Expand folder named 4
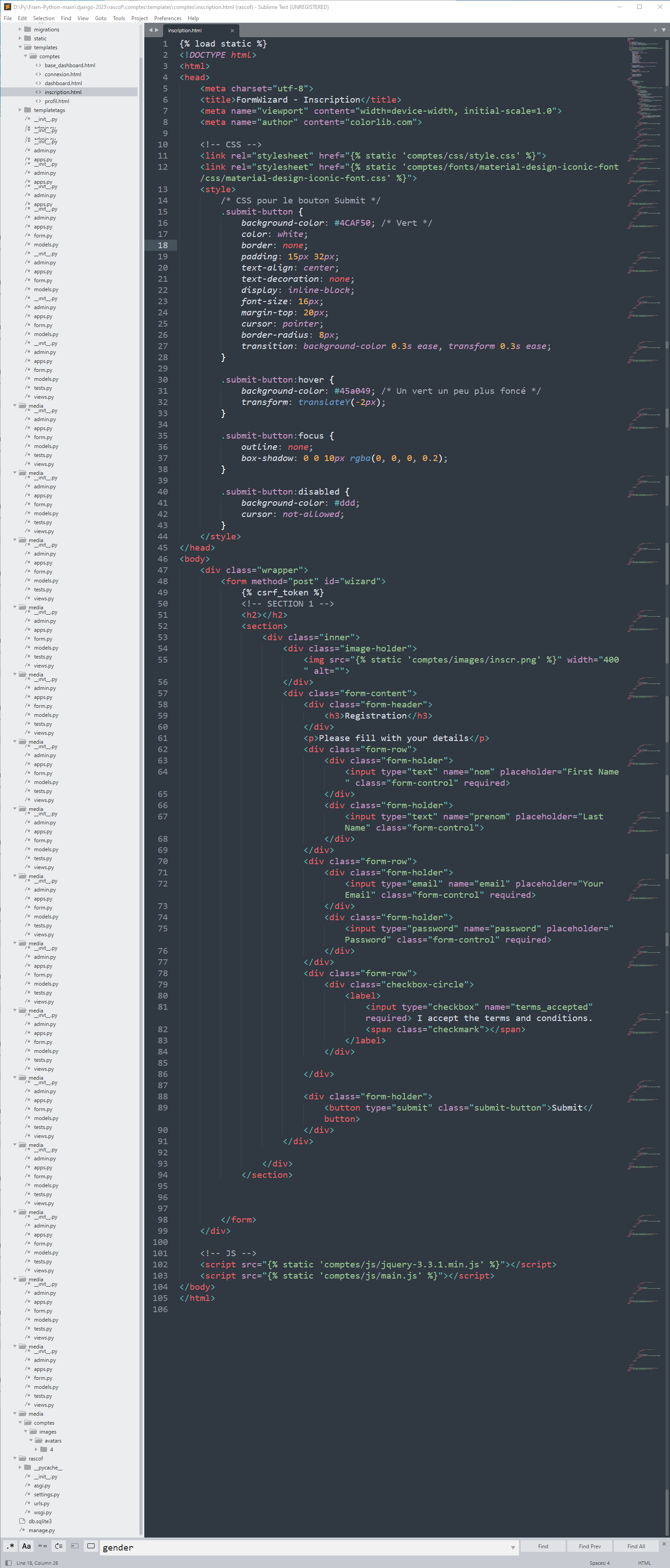This screenshot has width=670, height=1568. [x=37, y=1450]
